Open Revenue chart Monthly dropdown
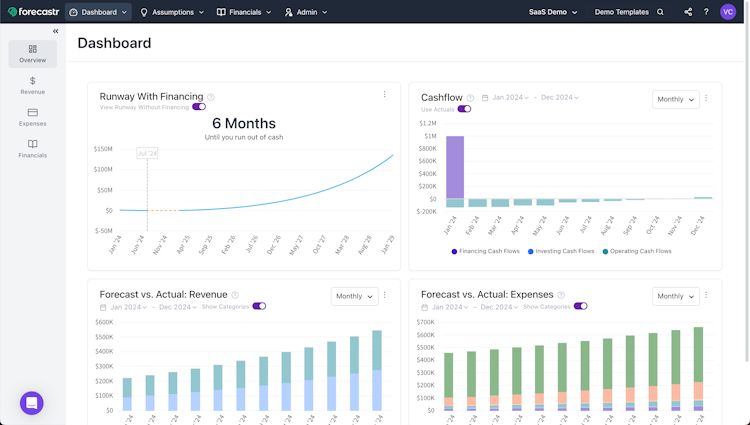The height and width of the screenshot is (425, 750). [x=354, y=296]
